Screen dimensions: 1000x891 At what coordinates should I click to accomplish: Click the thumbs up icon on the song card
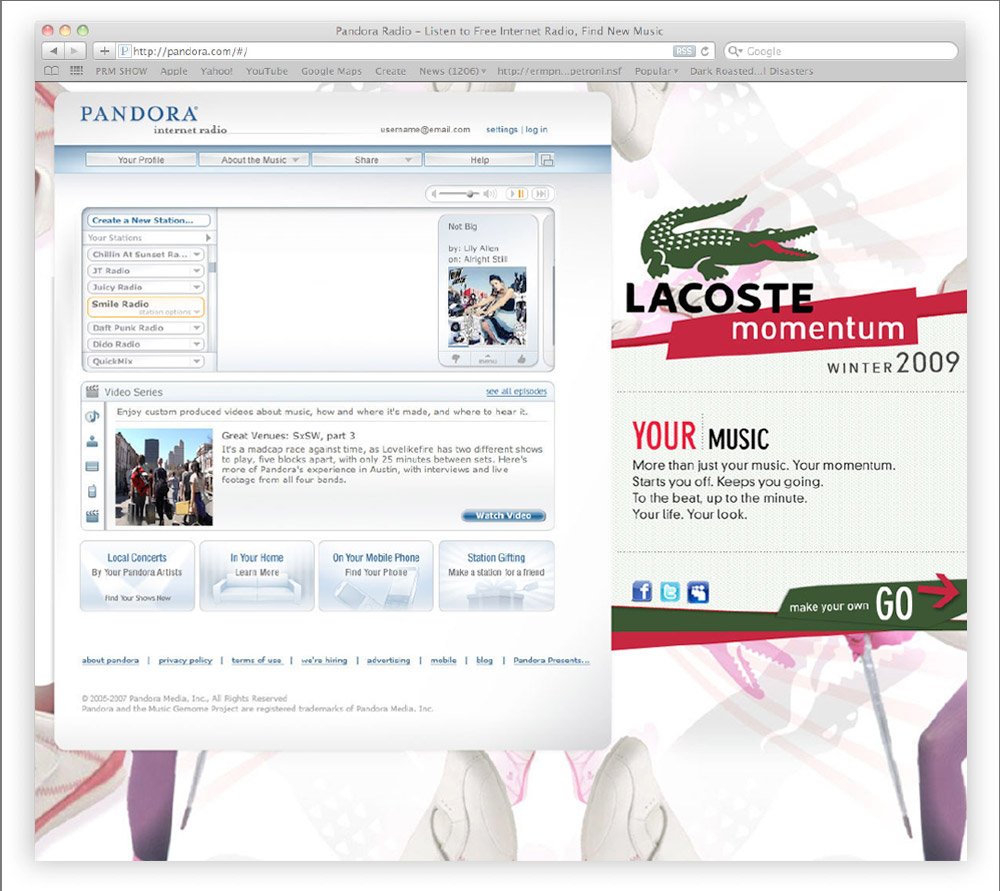pos(522,360)
